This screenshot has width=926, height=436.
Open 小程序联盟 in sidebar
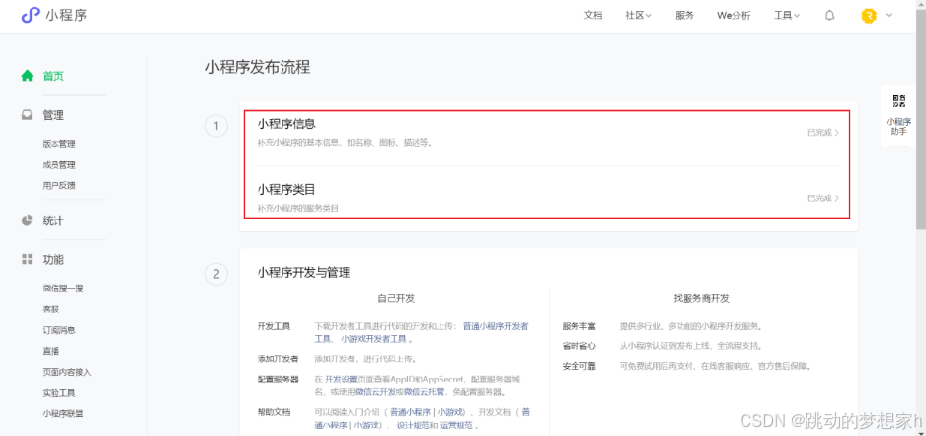tap(63, 414)
